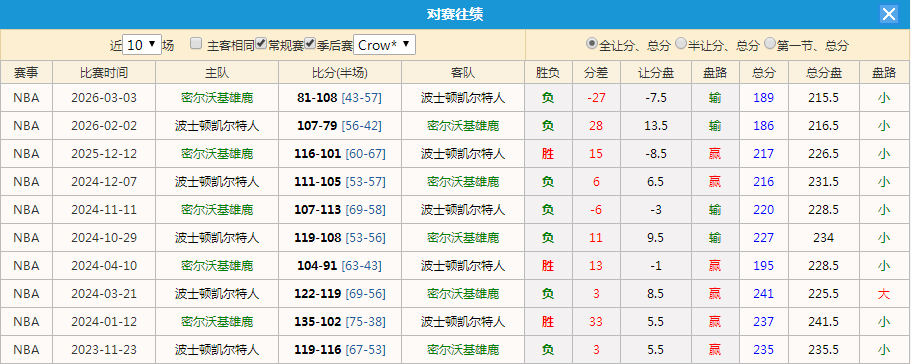This screenshot has height=364, width=911.
Task: Open the 107-79 score of 2026-02-02
Action: tap(317, 125)
